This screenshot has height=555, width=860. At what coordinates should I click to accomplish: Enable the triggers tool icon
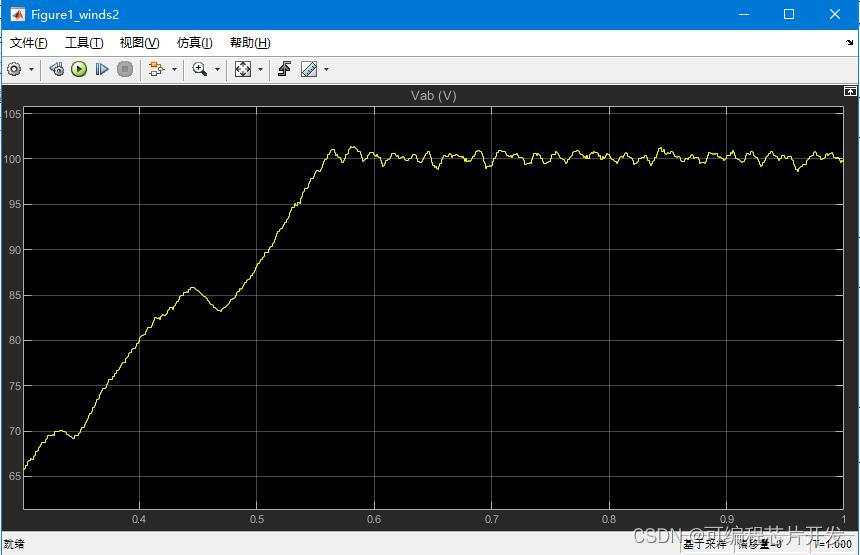[x=284, y=69]
